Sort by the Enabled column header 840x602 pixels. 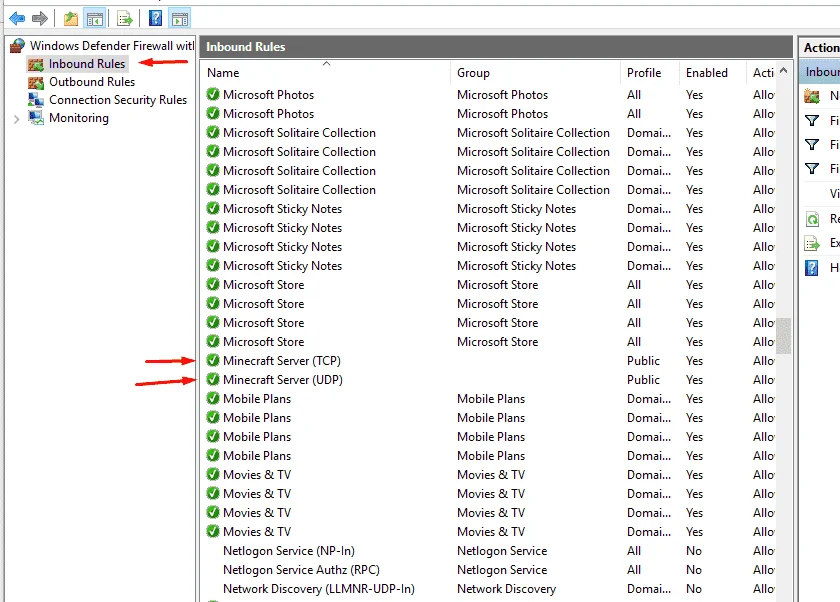coord(707,73)
